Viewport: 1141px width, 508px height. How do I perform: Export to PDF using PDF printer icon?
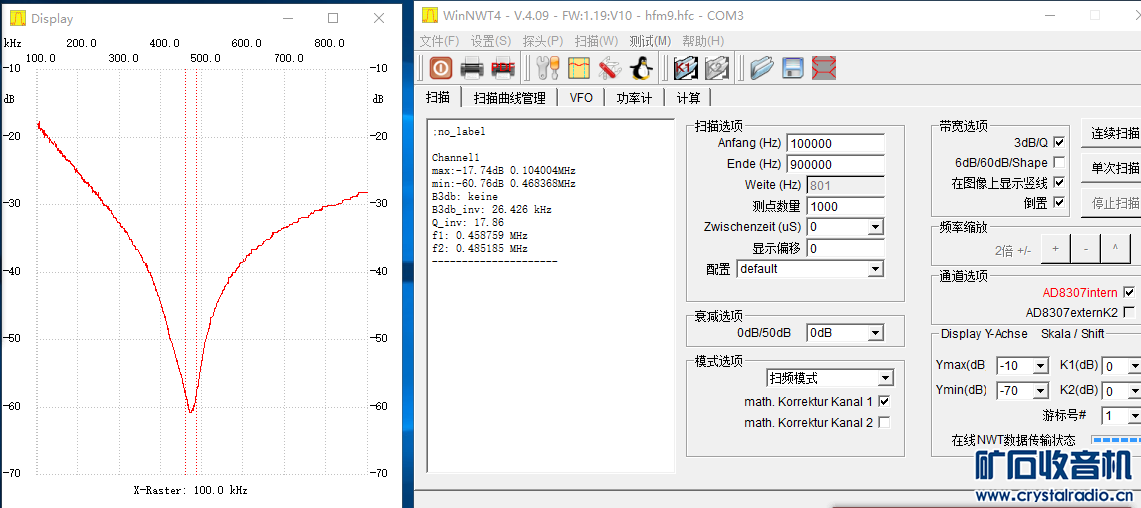pyautogui.click(x=503, y=68)
